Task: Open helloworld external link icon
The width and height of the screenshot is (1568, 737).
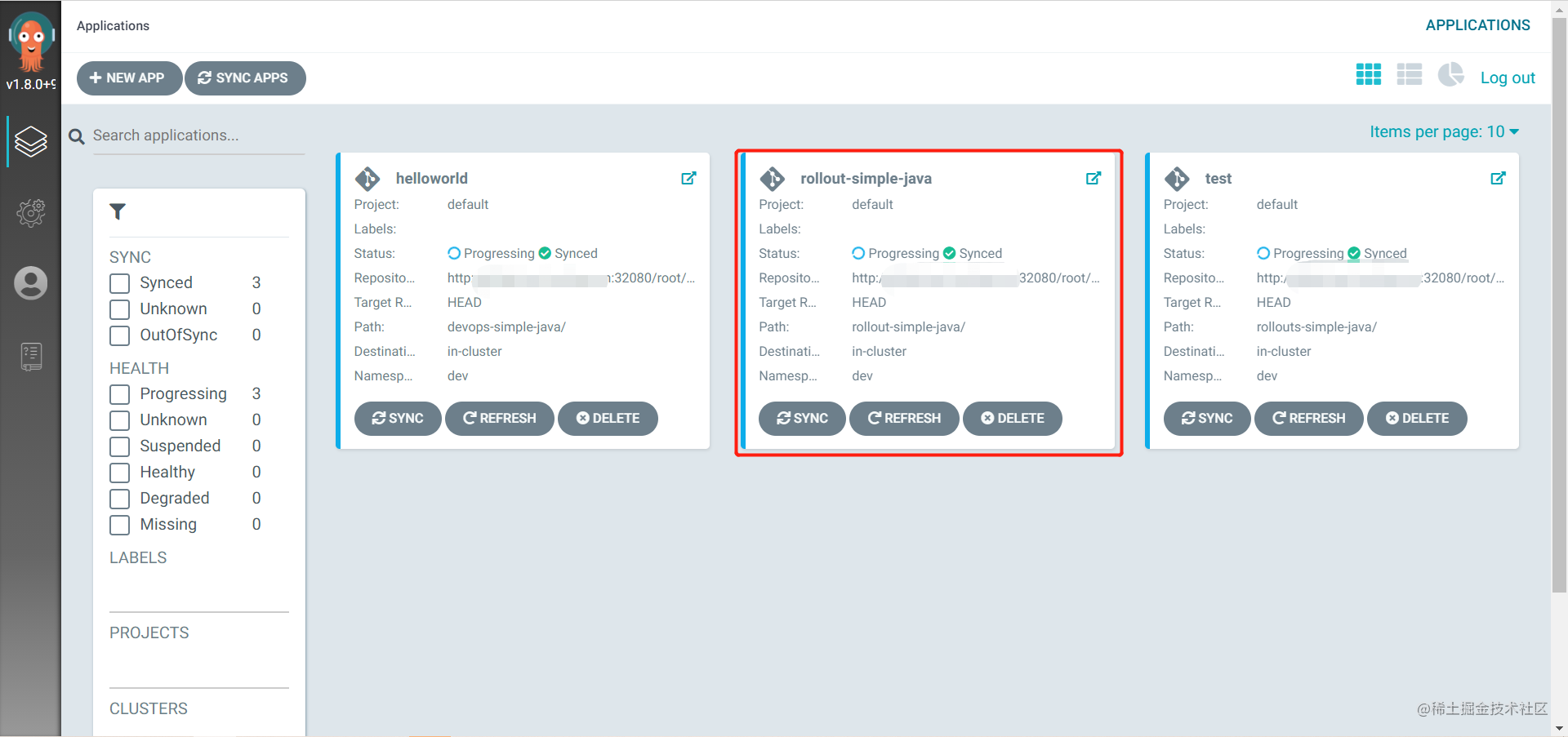Action: (x=688, y=178)
